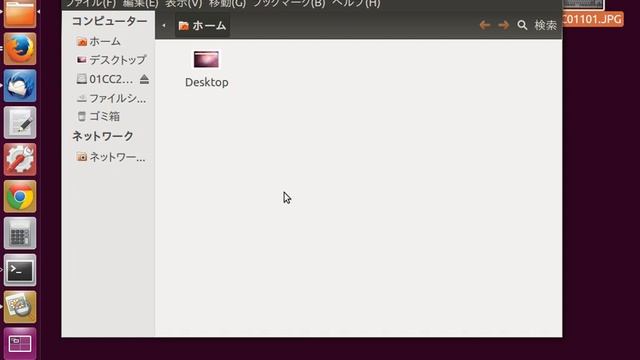
Task: Click the small path bar left arrow
Action: 164,26
